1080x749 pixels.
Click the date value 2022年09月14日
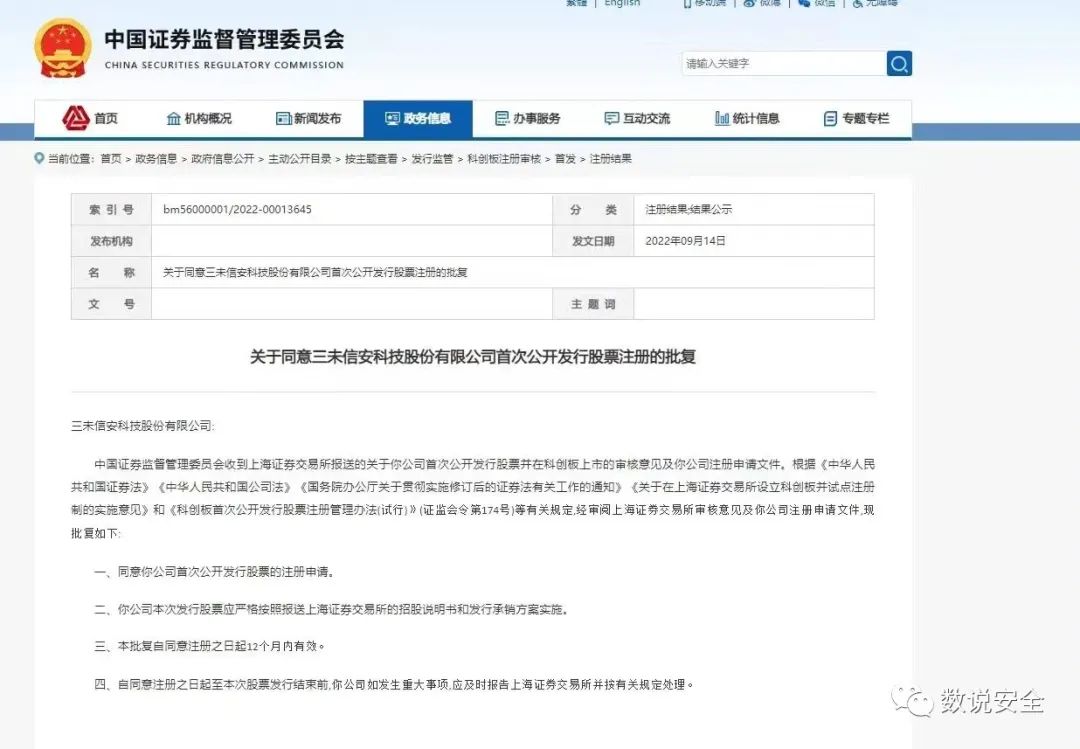[x=685, y=241]
